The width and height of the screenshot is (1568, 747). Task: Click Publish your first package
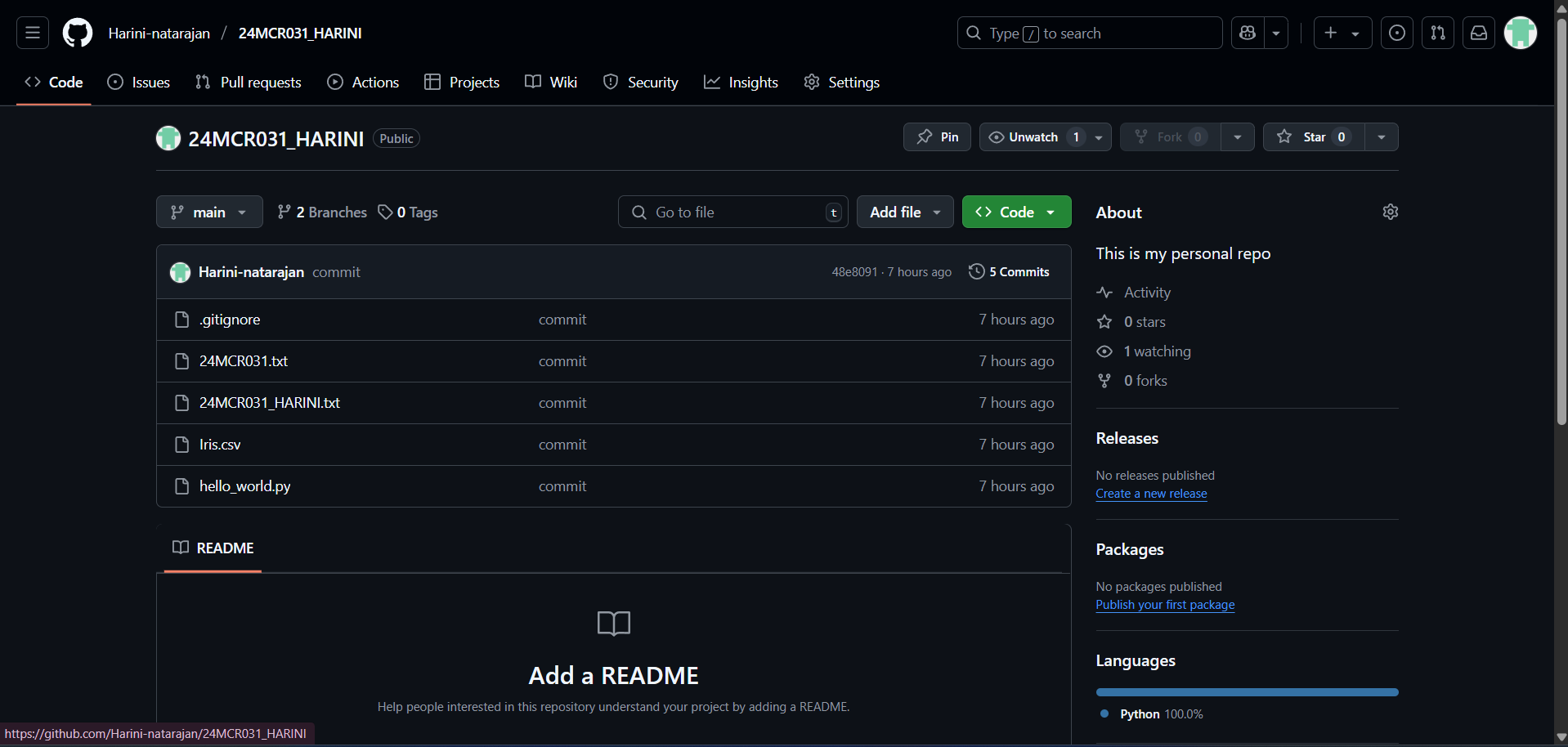tap(1165, 605)
